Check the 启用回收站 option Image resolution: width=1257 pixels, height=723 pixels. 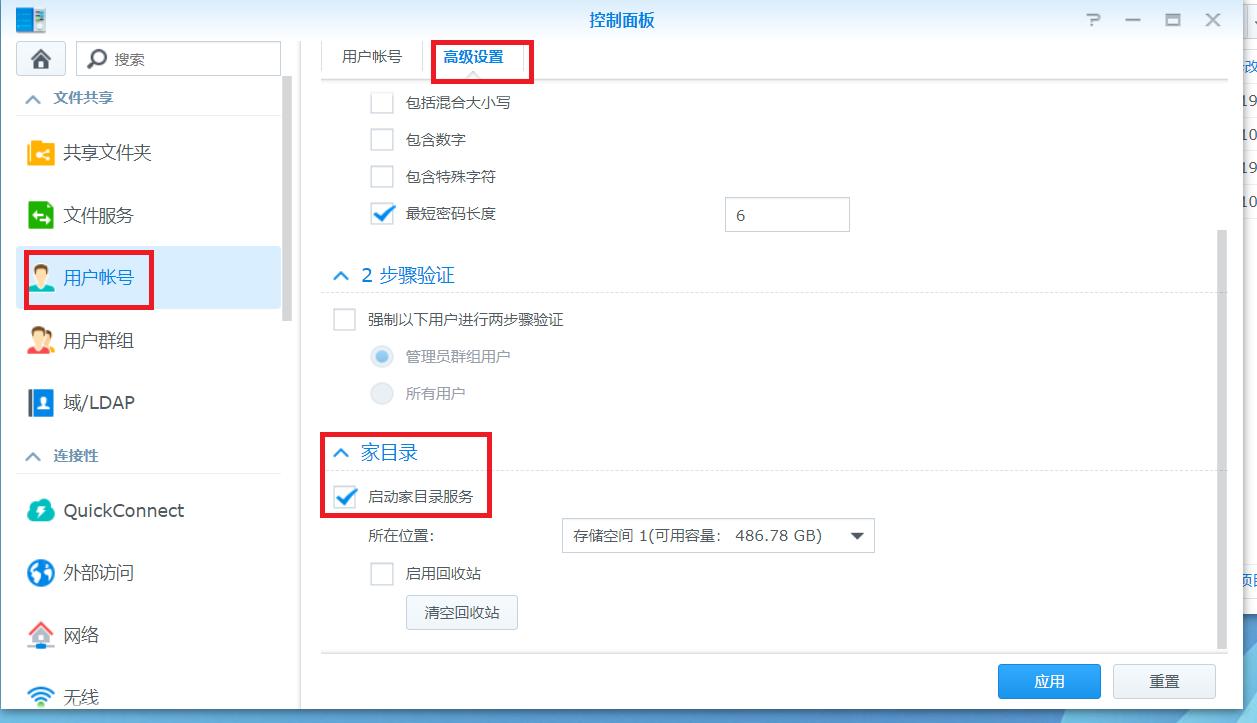[381, 573]
